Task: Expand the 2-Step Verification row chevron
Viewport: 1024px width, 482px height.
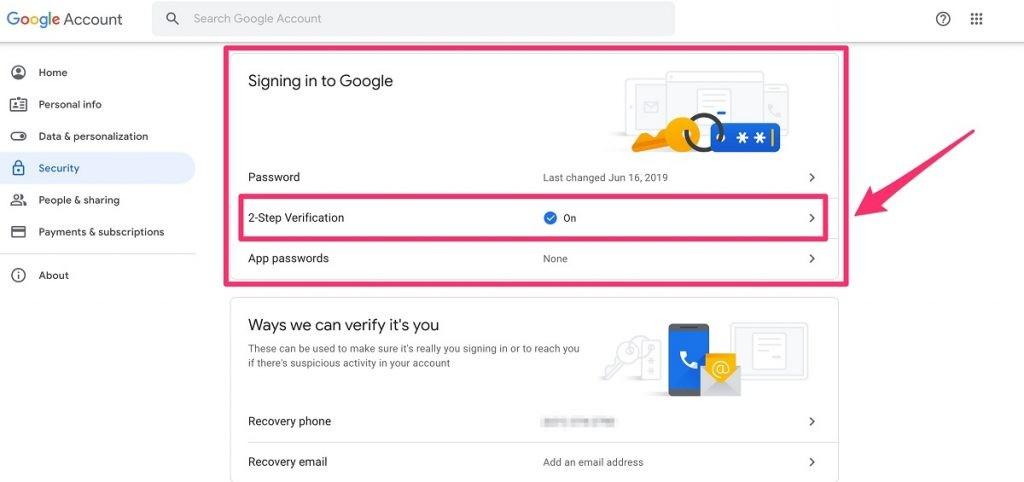Action: pyautogui.click(x=812, y=218)
